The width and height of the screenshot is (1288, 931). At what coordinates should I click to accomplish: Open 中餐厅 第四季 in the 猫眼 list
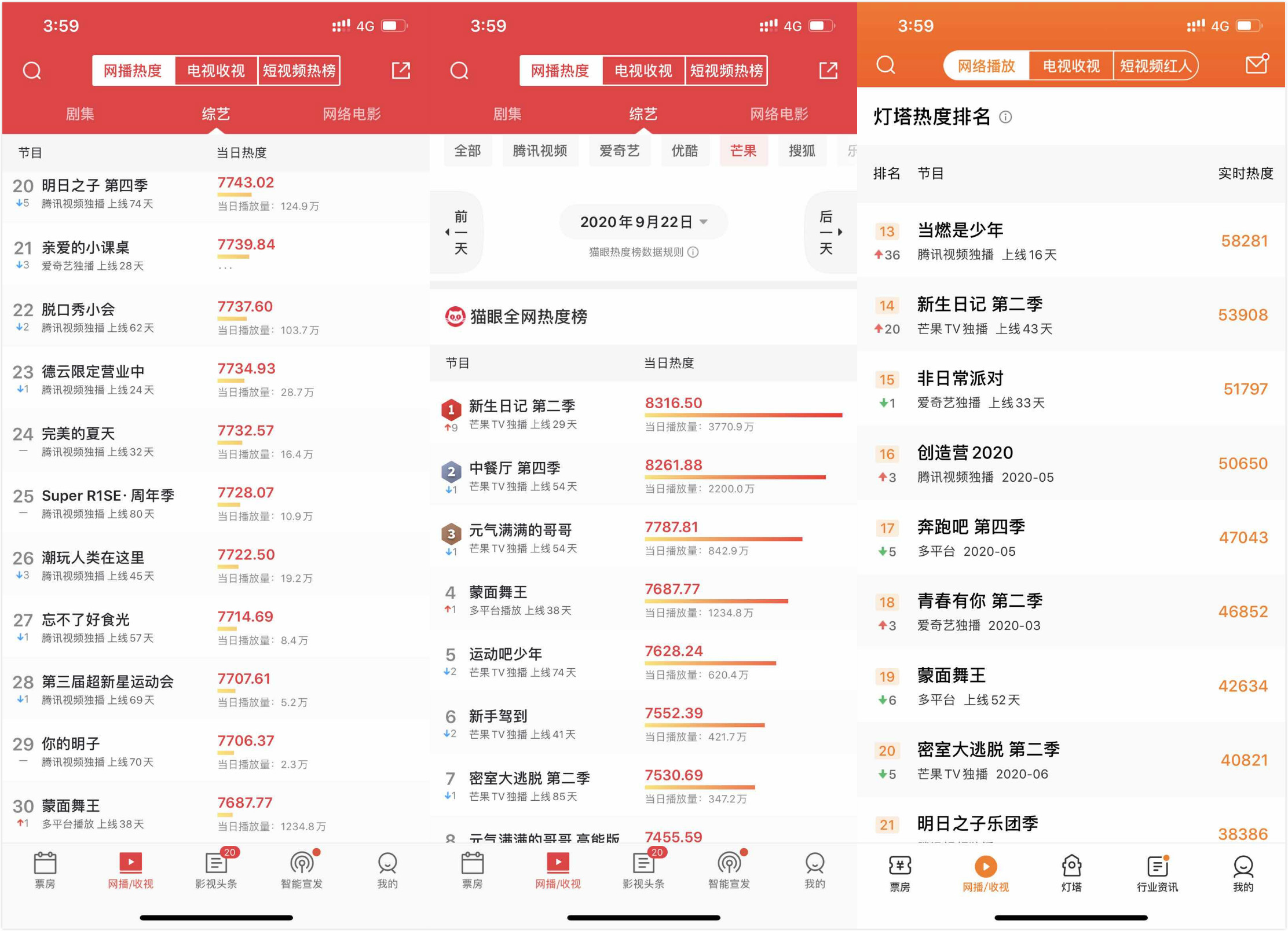point(643,476)
